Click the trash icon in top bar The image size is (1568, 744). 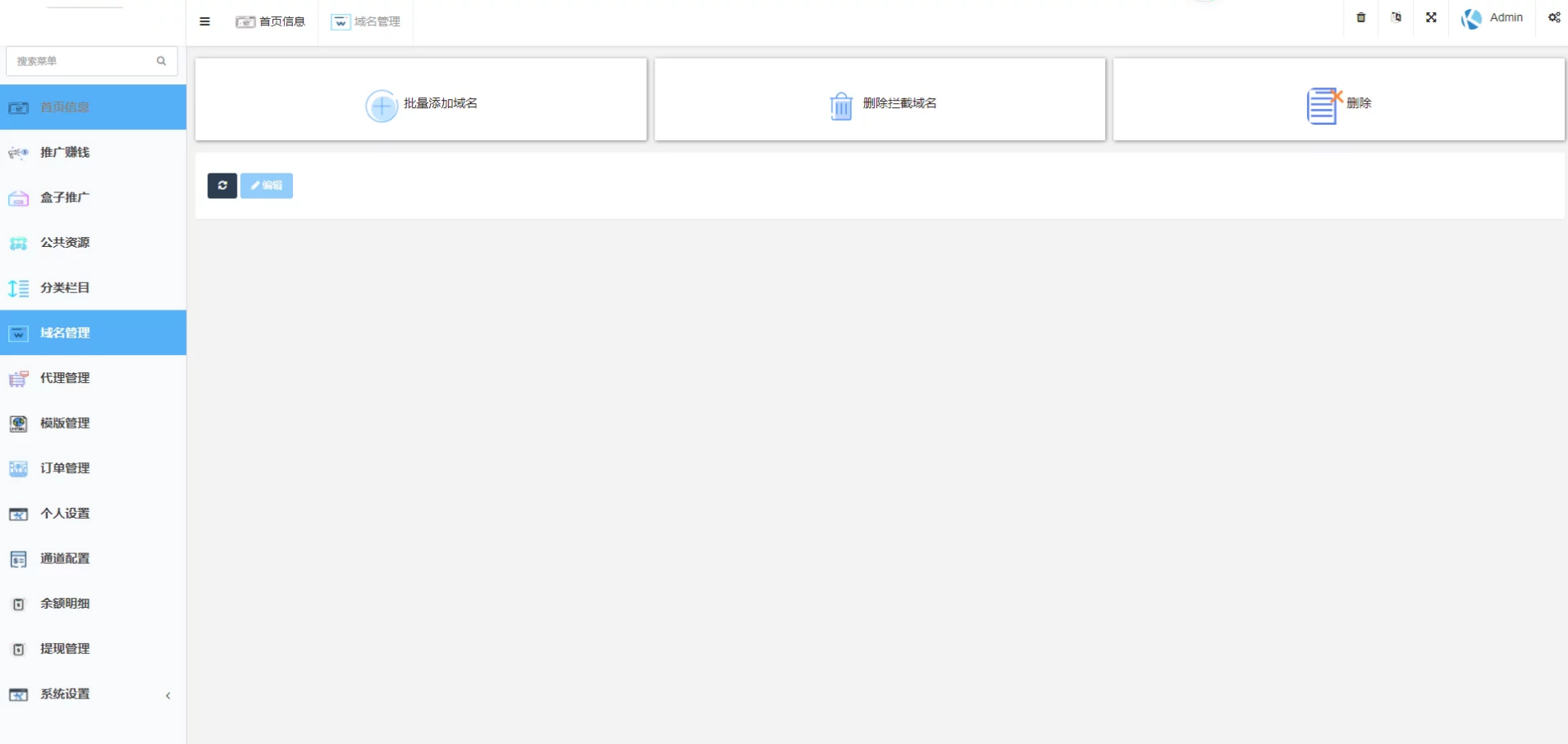pyautogui.click(x=1361, y=17)
